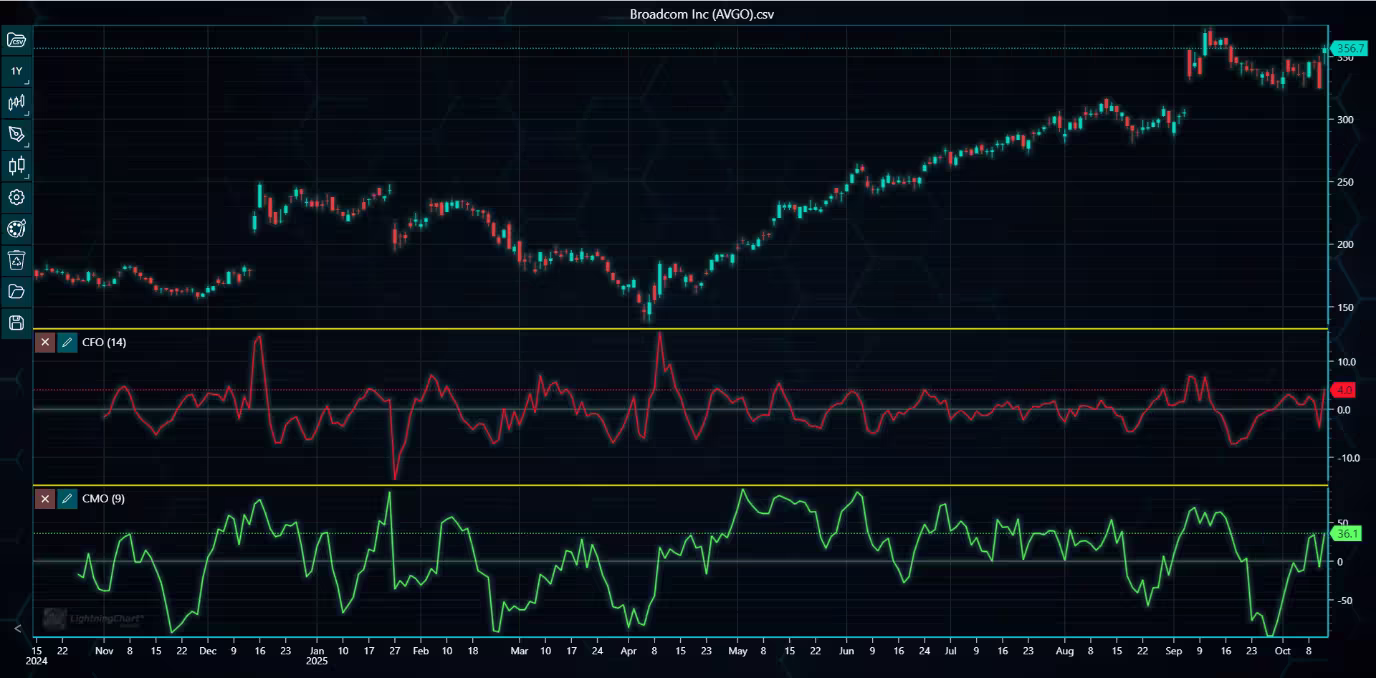Open the 1Y time range selector
Image resolution: width=1376 pixels, height=678 pixels.
[16, 71]
